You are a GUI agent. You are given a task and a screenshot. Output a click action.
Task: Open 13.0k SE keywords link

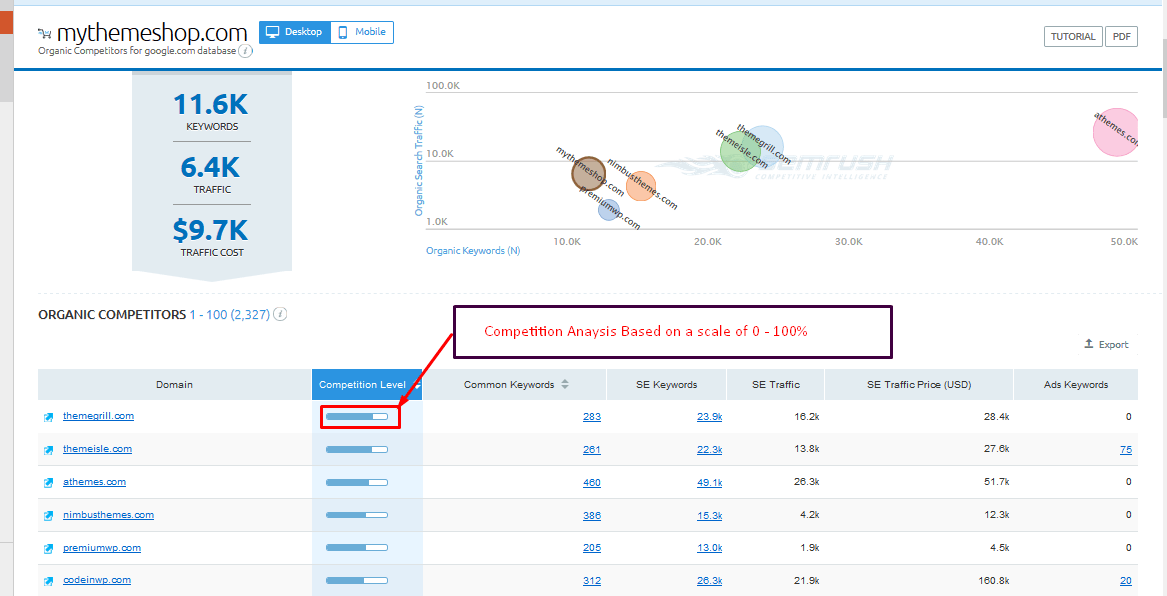(709, 548)
